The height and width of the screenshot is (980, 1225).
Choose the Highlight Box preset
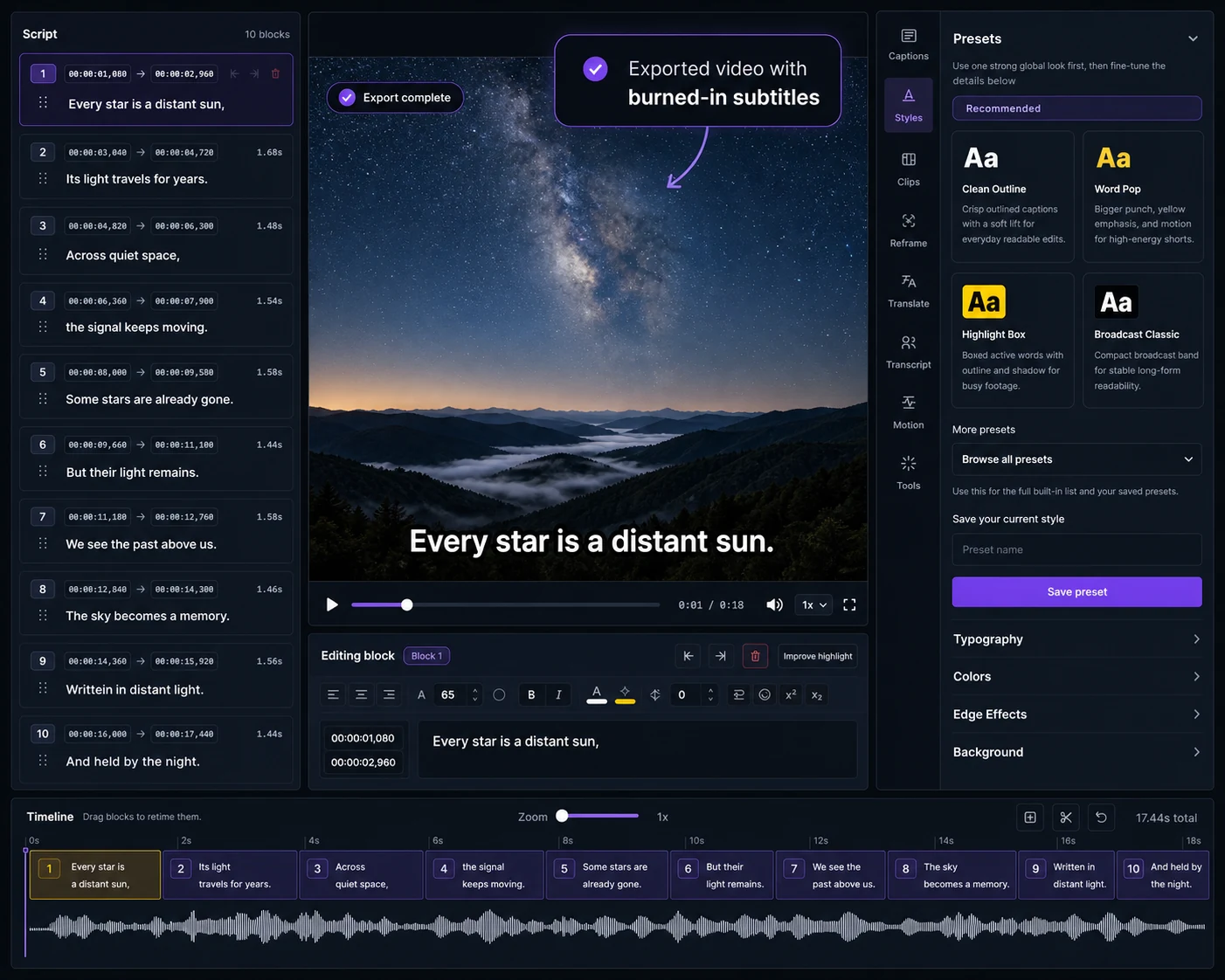click(1013, 341)
